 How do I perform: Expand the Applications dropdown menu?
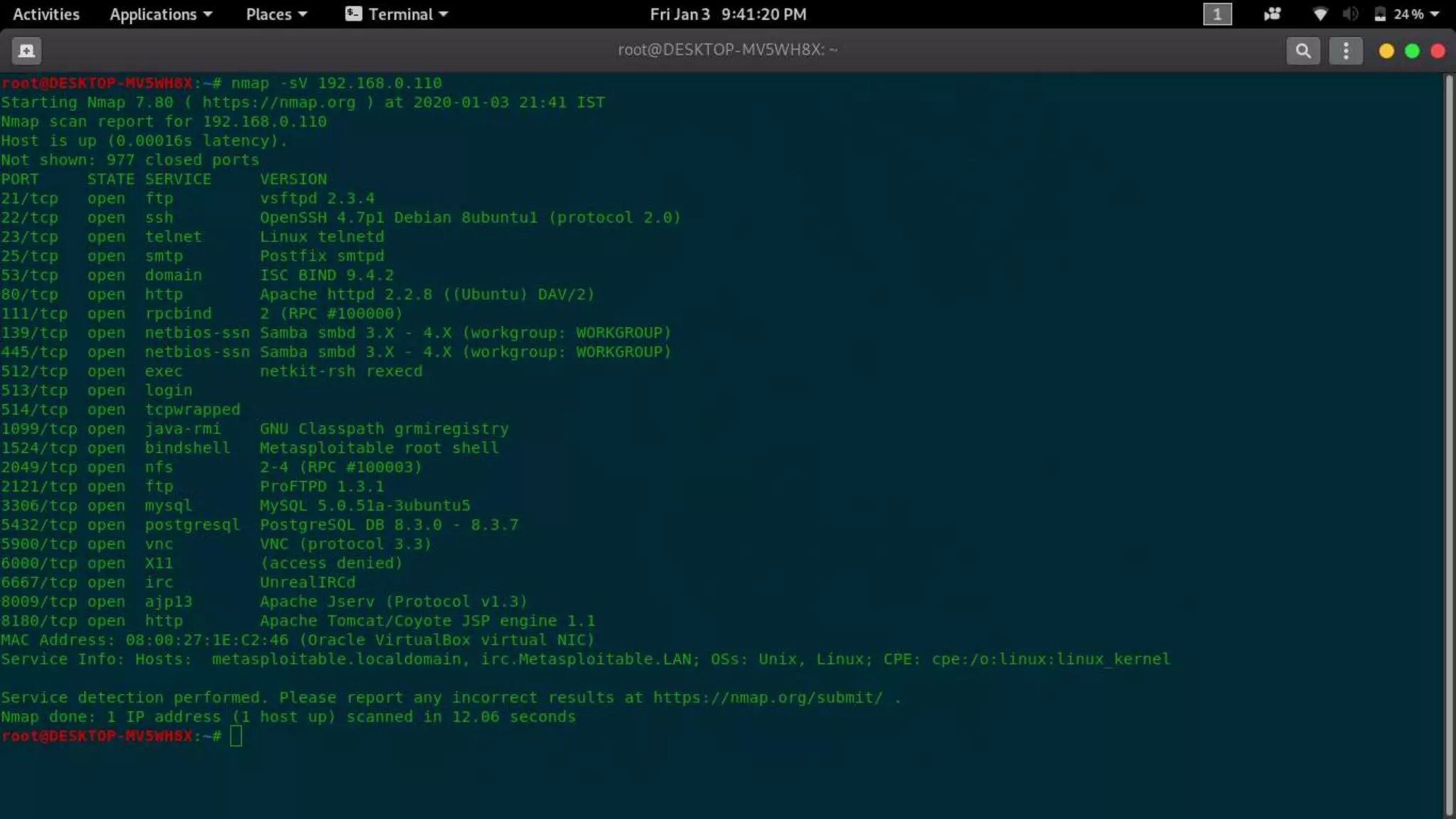click(x=161, y=14)
